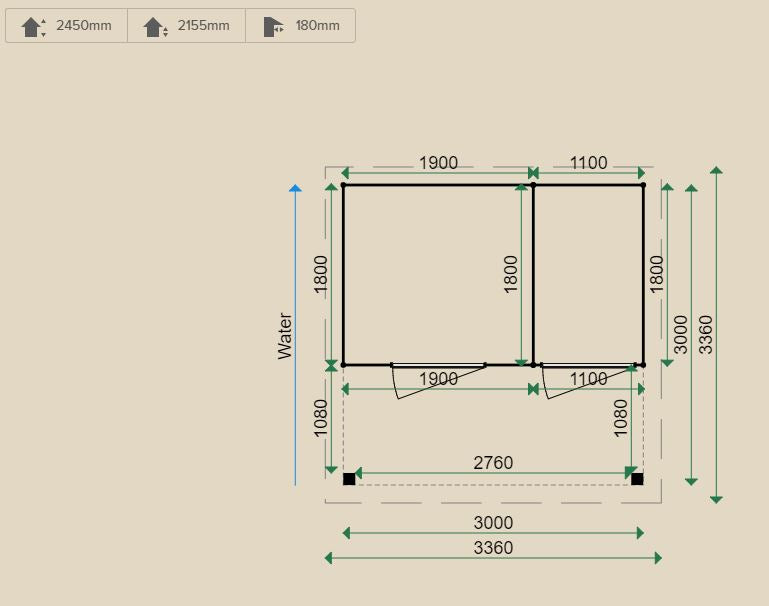This screenshot has height=606, width=769.
Task: Select the left black support post
Action: point(349,479)
